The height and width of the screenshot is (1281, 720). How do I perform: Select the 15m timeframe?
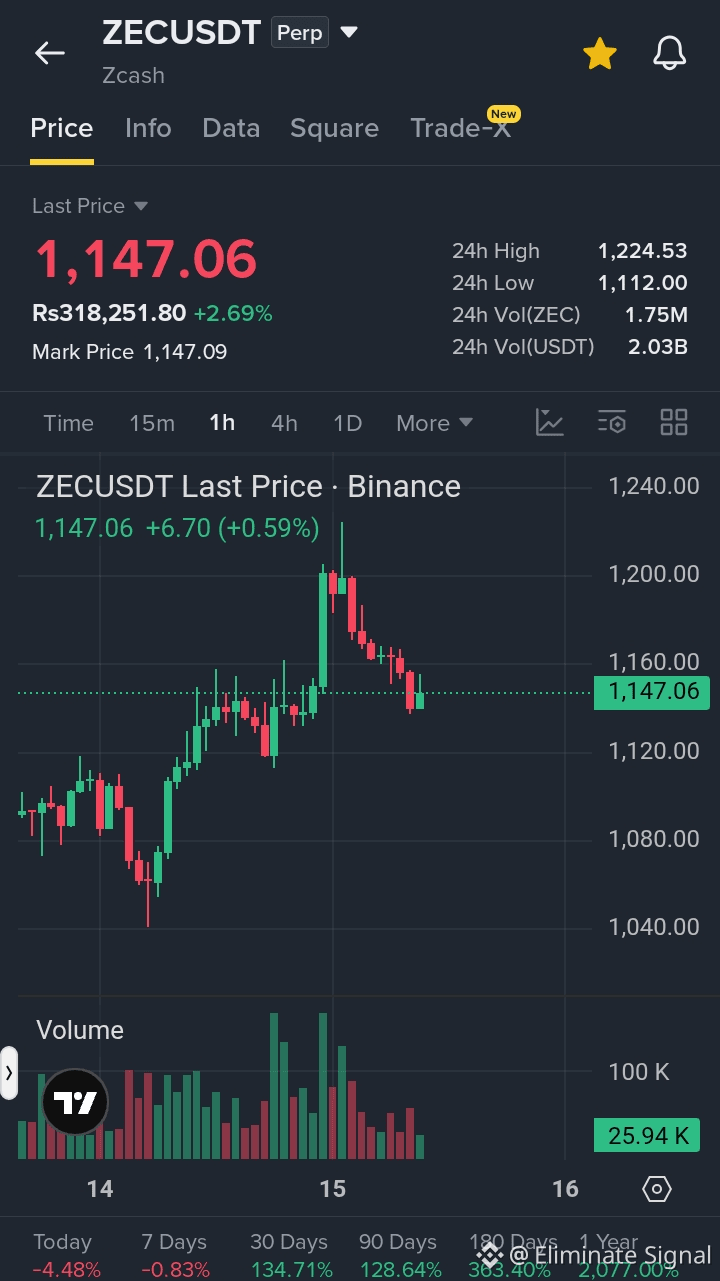tap(152, 423)
